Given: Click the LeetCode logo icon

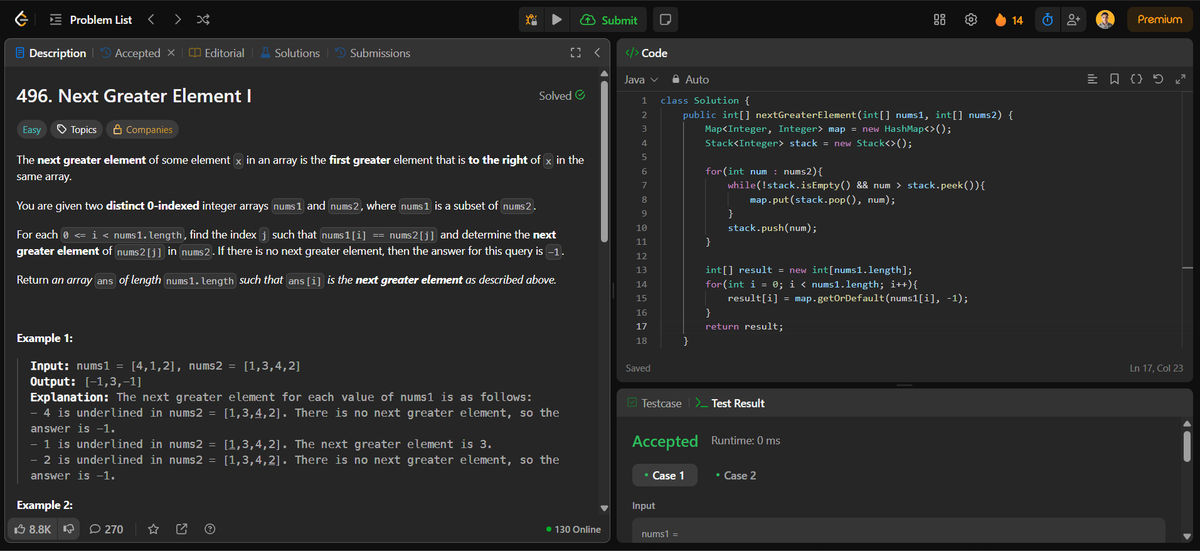Looking at the screenshot, I should [21, 19].
